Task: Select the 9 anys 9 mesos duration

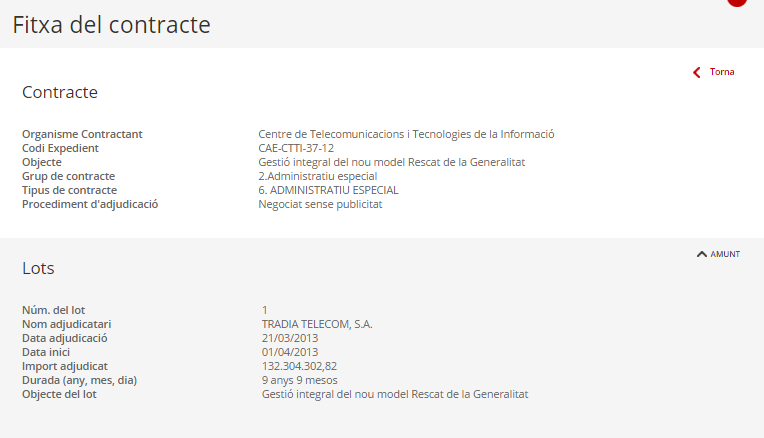Action: point(300,380)
